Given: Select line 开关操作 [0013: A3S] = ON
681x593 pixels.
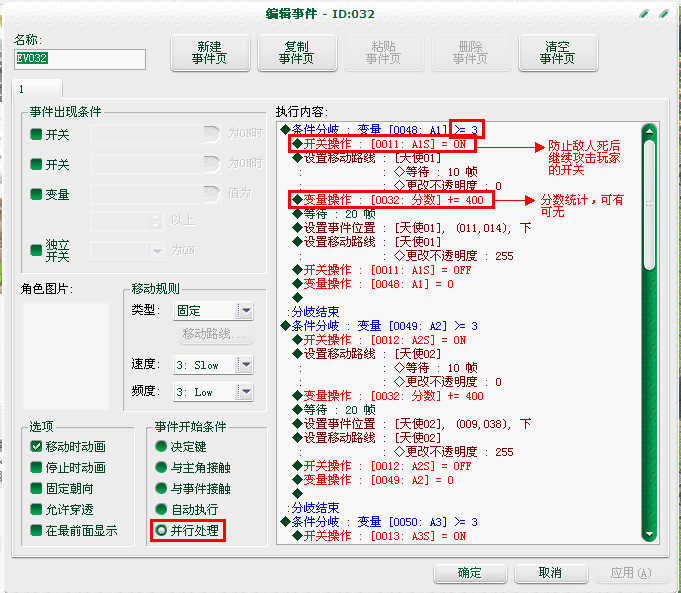Looking at the screenshot, I should click(379, 536).
